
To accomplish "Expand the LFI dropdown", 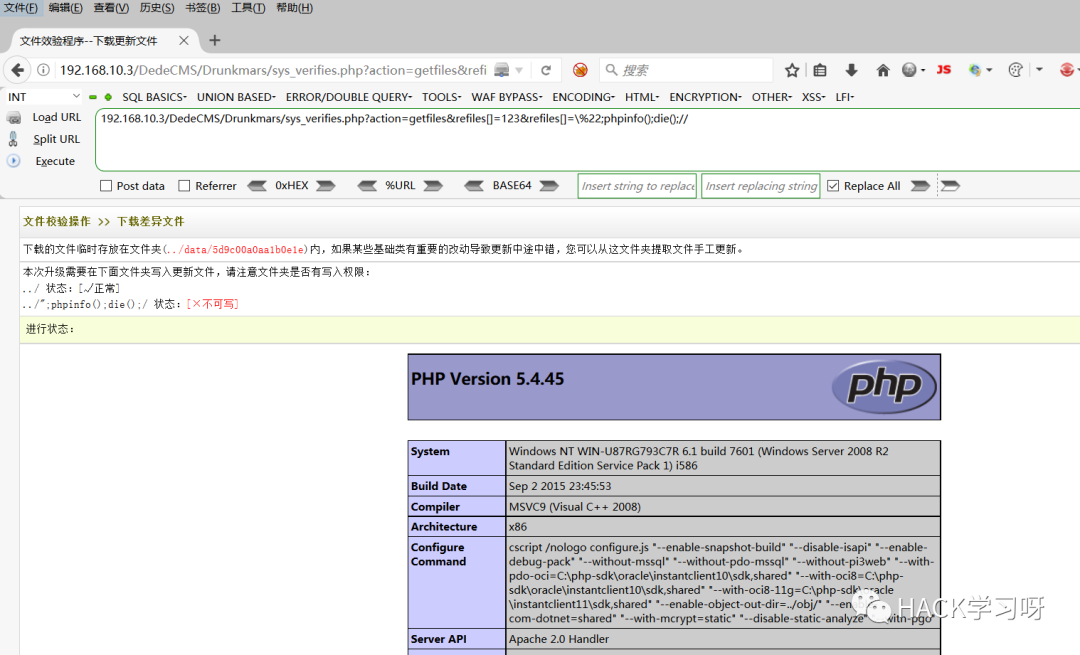I will (x=844, y=97).
